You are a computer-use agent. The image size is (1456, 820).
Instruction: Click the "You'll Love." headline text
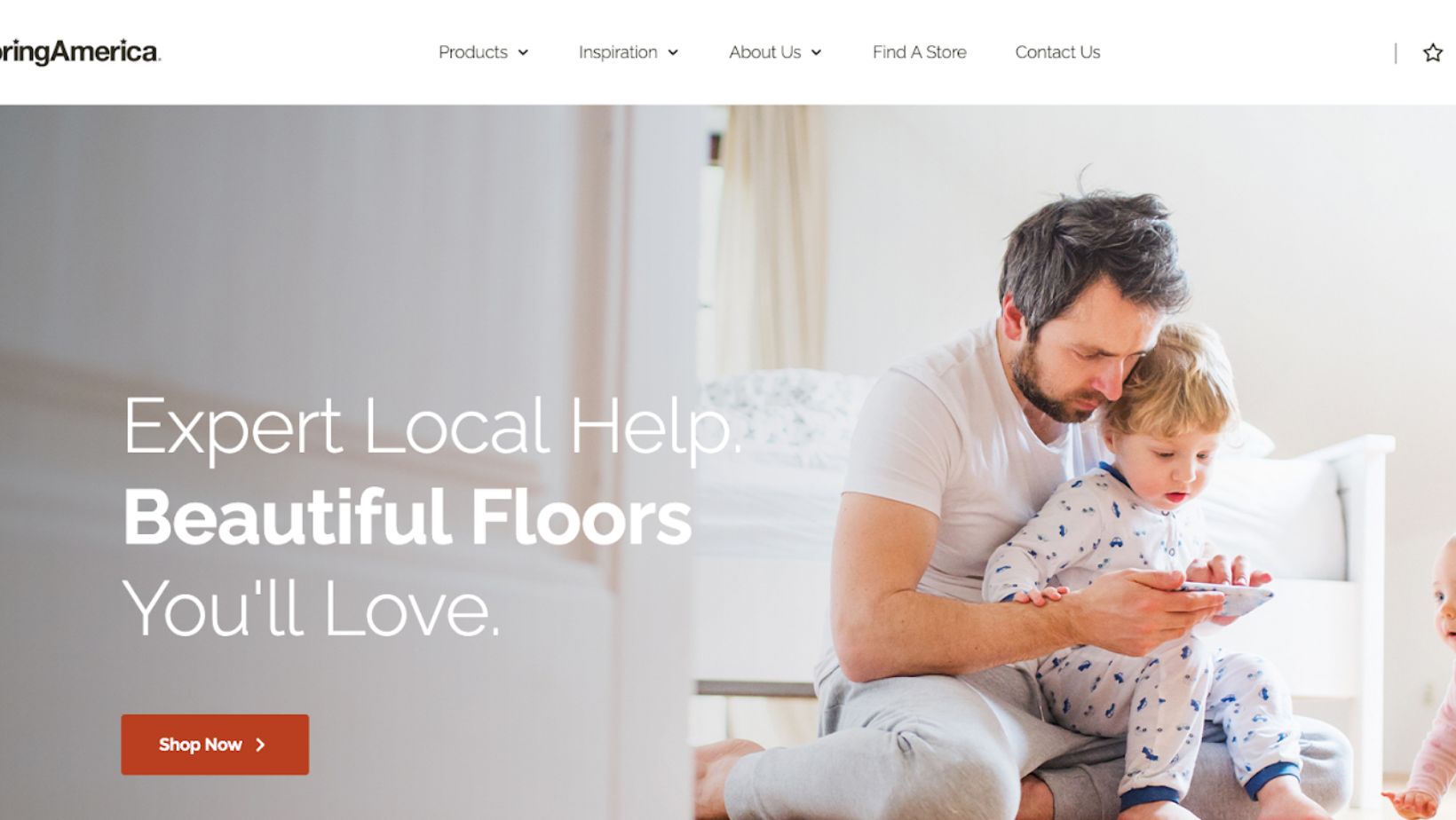[x=311, y=609]
